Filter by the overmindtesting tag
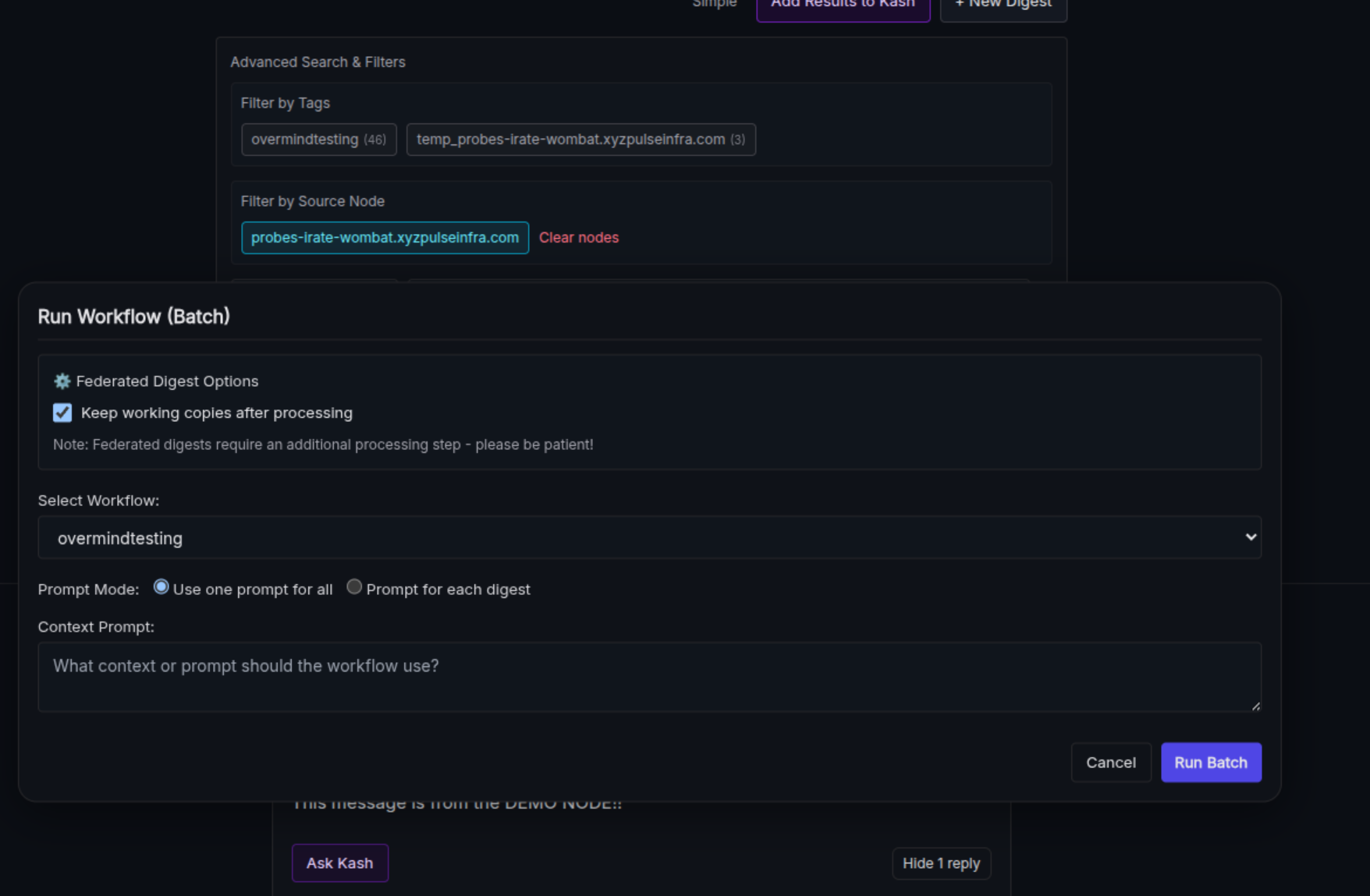The height and width of the screenshot is (896, 1370). click(318, 140)
